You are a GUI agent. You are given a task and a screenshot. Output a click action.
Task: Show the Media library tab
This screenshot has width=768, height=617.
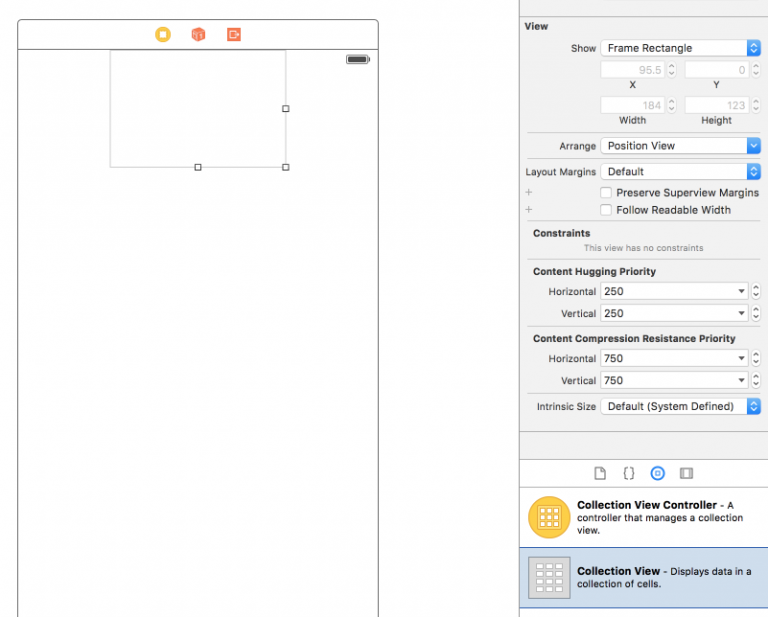tap(686, 473)
